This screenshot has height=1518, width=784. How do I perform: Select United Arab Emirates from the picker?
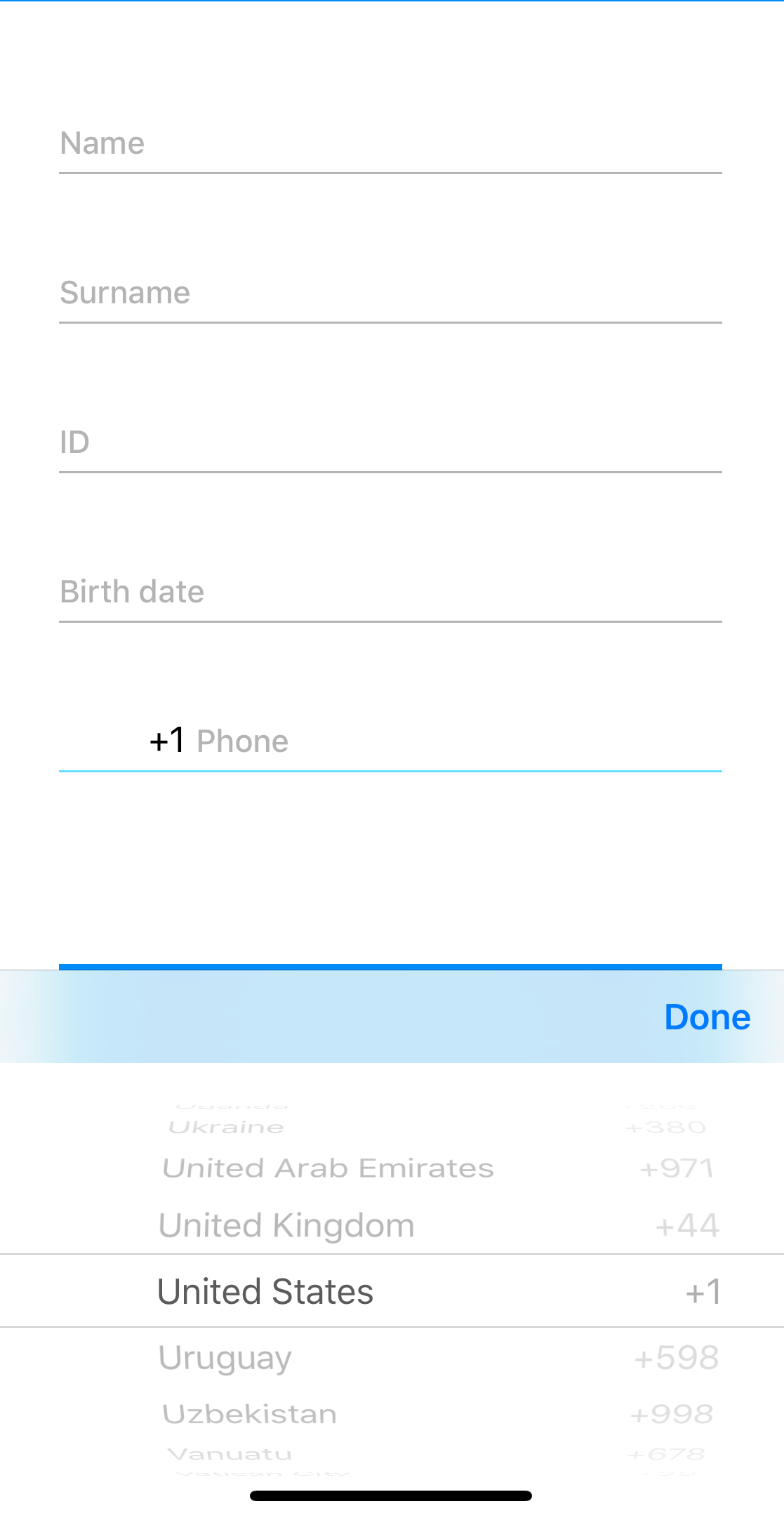[328, 1167]
